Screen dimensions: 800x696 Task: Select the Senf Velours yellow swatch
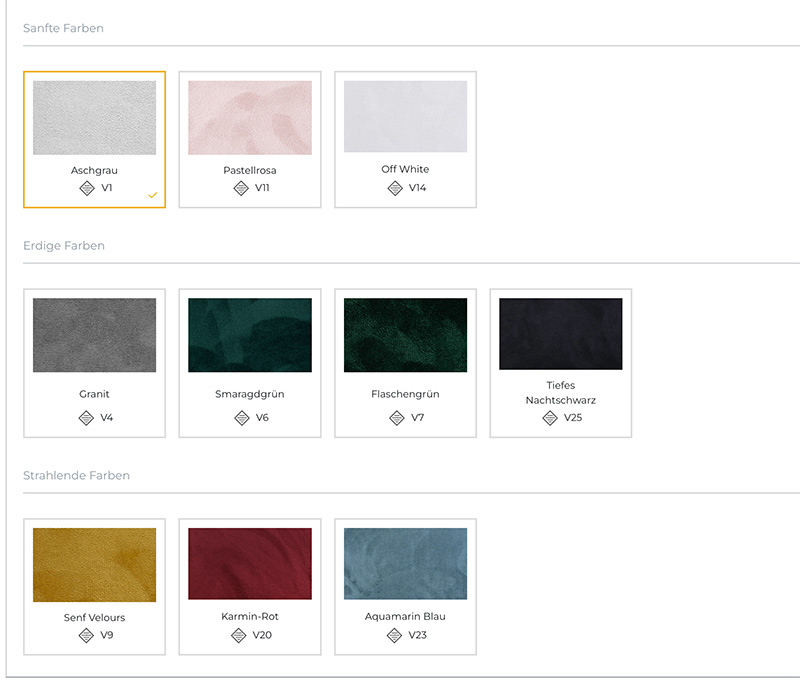[x=94, y=565]
